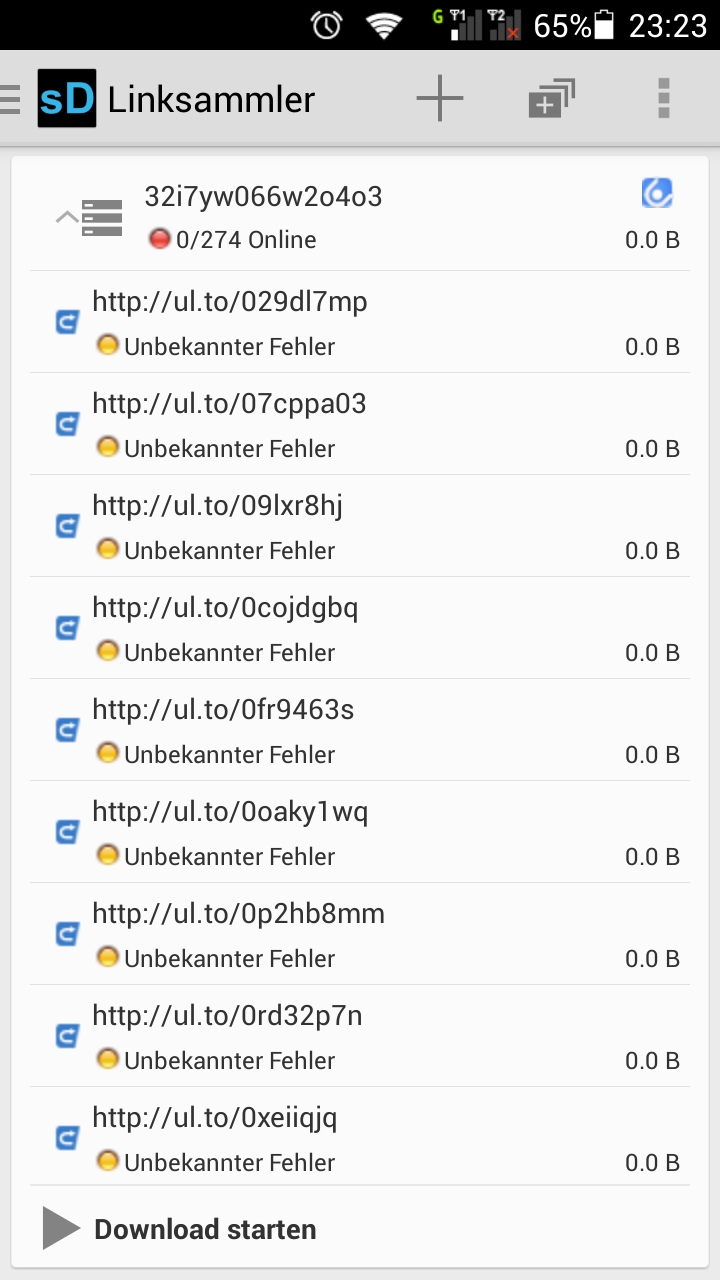Select the http://ul.to/09lxr8hj link entry
This screenshot has height=1280, width=720.
click(217, 506)
